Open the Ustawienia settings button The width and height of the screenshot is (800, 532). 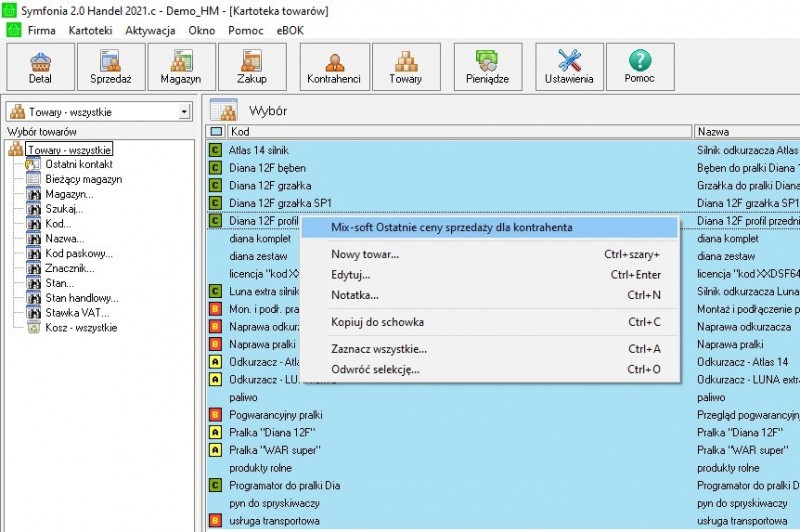pos(569,67)
